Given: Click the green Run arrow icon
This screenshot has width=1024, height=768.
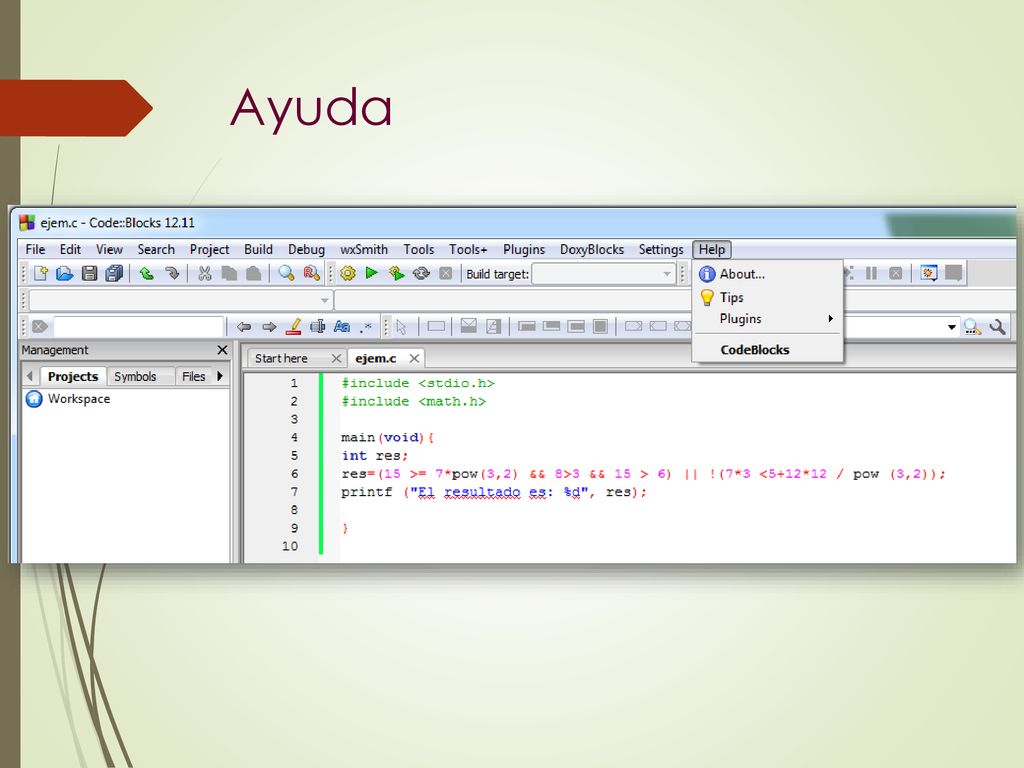Looking at the screenshot, I should tap(372, 273).
